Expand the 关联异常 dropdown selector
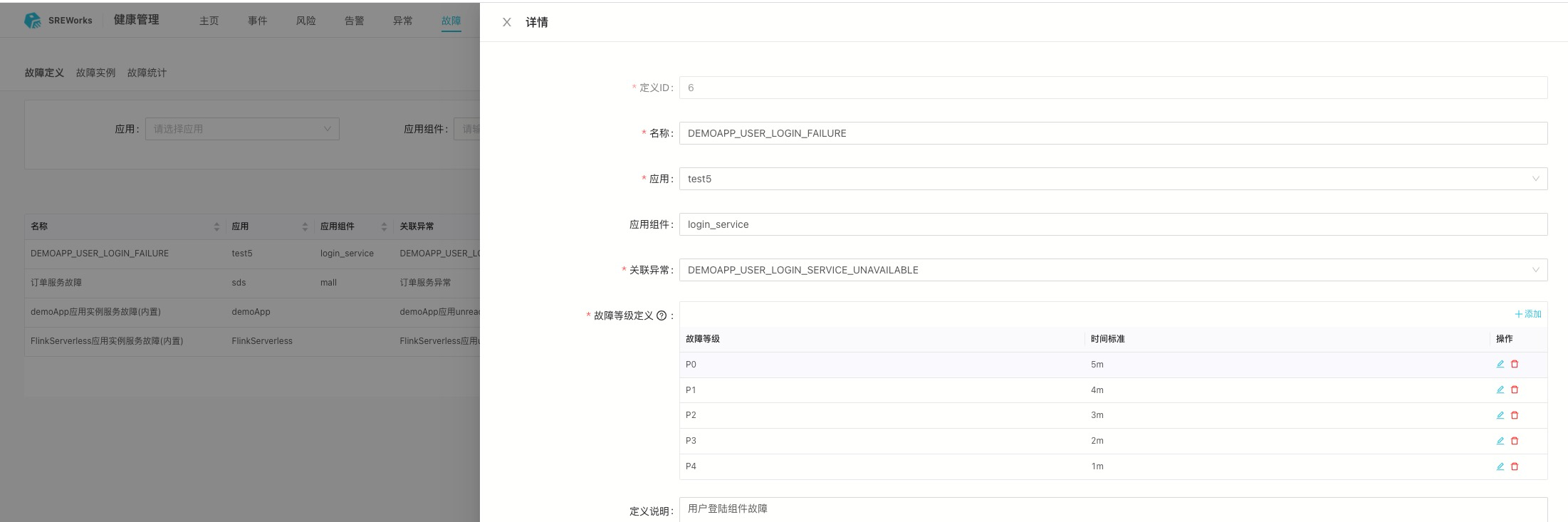Screen dimensions: 1568x522 1112,270
